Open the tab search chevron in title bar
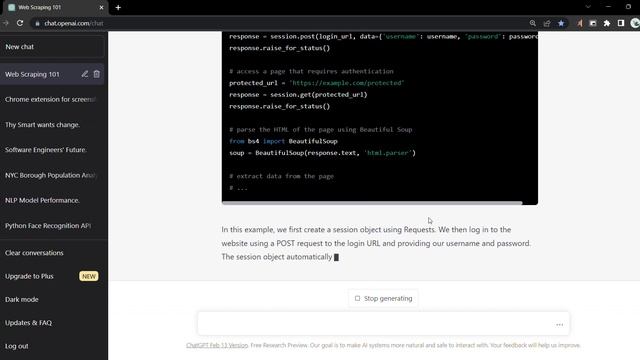The image size is (640, 360). 588,7
